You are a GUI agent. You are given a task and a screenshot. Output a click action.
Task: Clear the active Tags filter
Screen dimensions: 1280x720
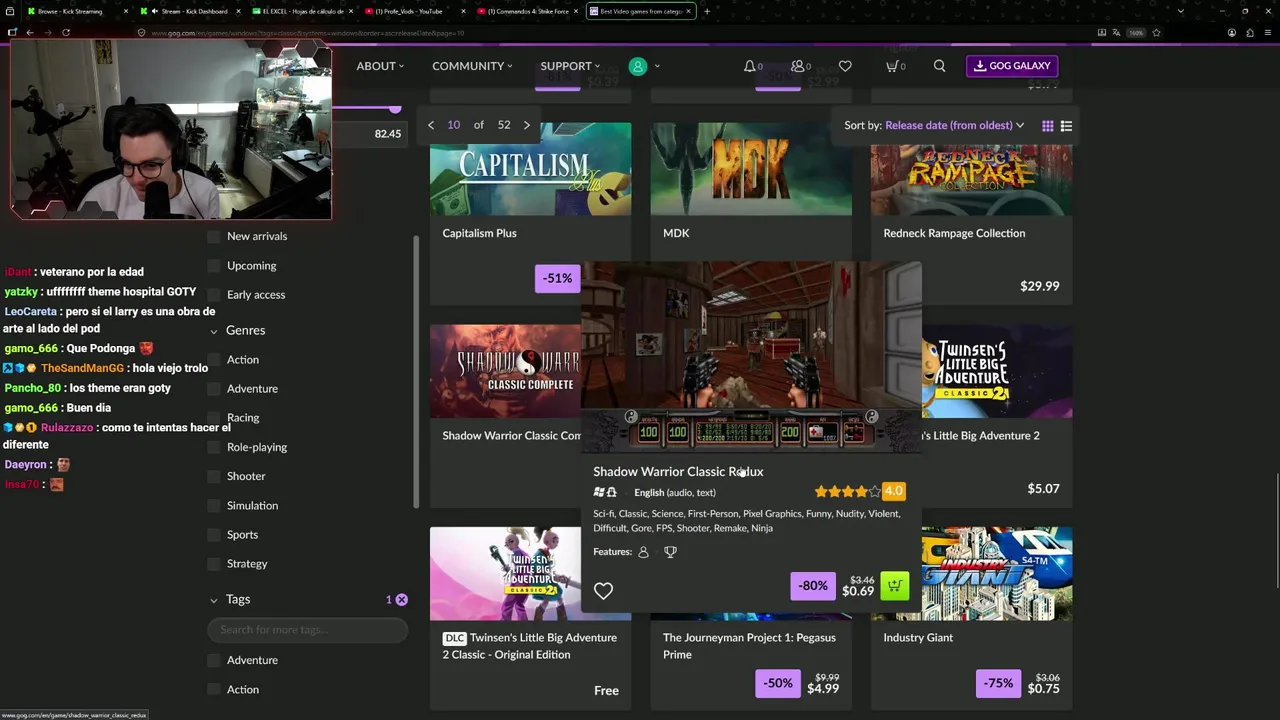pos(401,600)
